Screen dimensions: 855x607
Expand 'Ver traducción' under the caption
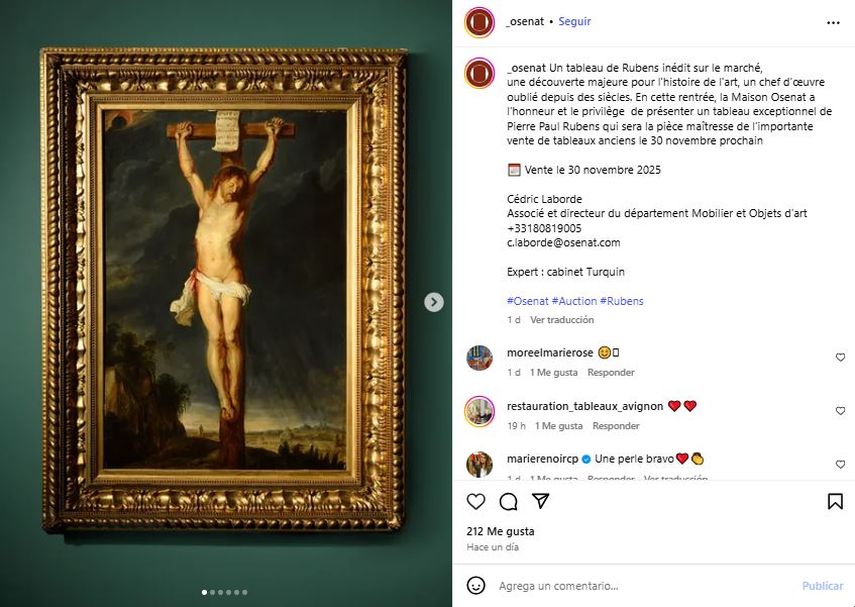(562, 319)
